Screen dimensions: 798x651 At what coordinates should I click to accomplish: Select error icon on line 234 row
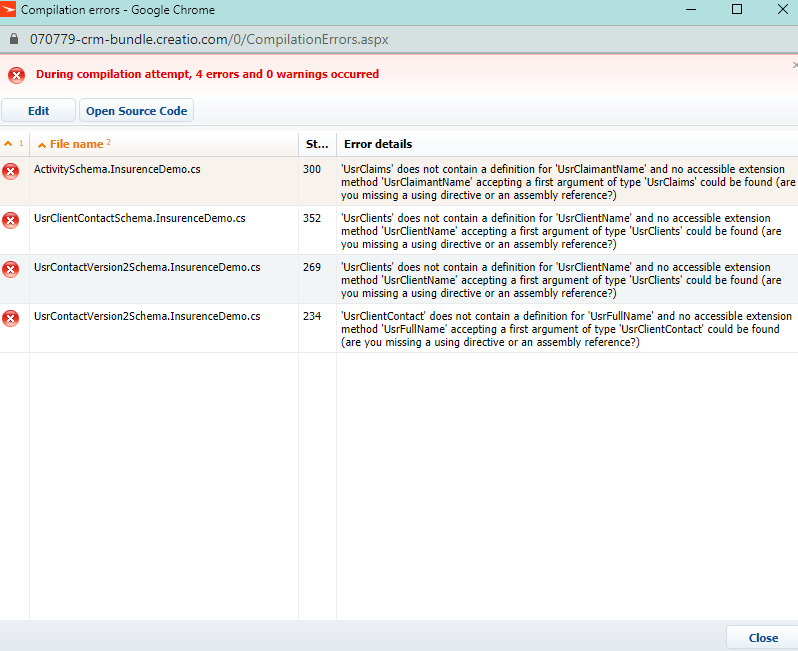click(x=11, y=318)
